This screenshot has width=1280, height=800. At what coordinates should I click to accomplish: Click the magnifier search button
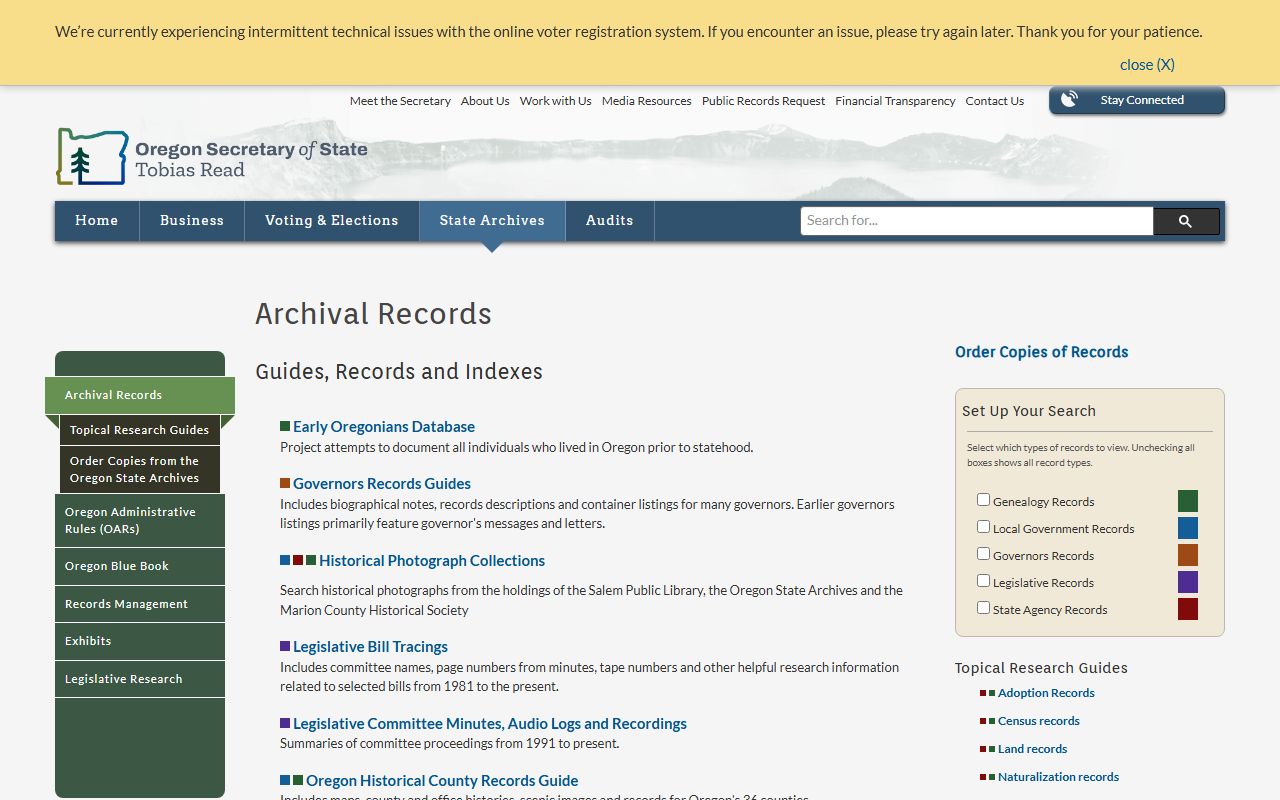1186,221
